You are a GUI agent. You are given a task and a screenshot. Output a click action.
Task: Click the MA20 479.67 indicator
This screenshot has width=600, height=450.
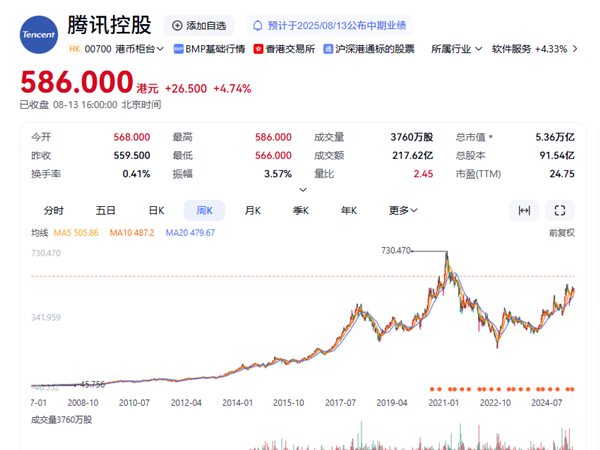(190, 233)
